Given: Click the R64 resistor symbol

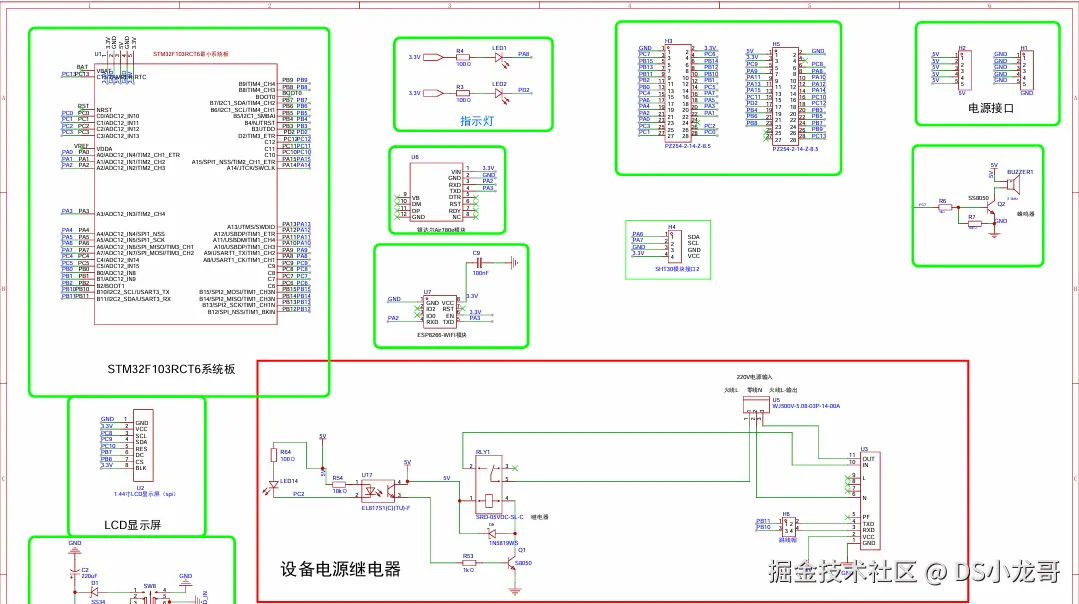Looking at the screenshot, I should 274,455.
